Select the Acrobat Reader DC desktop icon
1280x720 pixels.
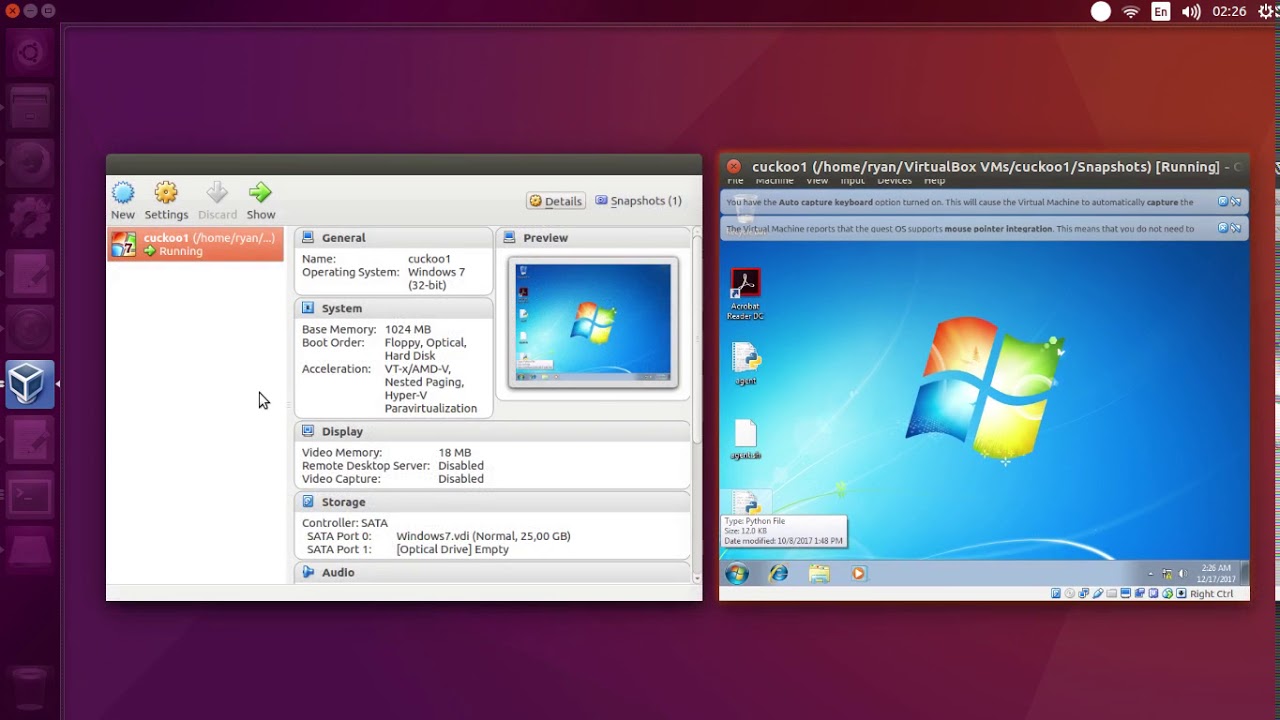point(745,294)
